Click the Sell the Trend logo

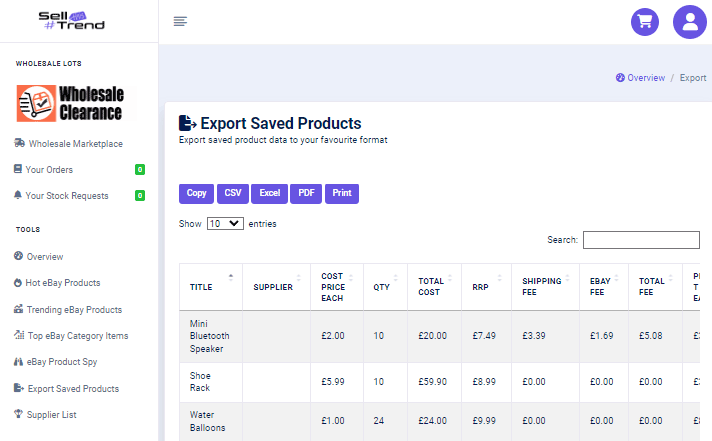(x=71, y=20)
